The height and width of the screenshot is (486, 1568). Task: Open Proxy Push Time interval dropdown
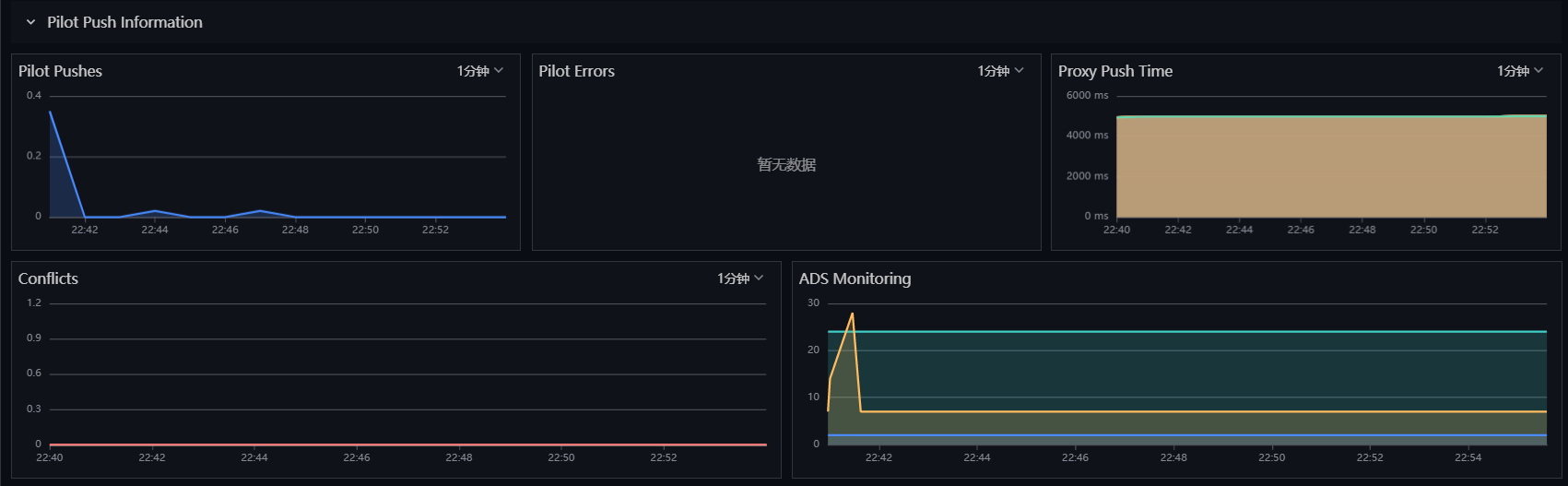[x=1520, y=71]
